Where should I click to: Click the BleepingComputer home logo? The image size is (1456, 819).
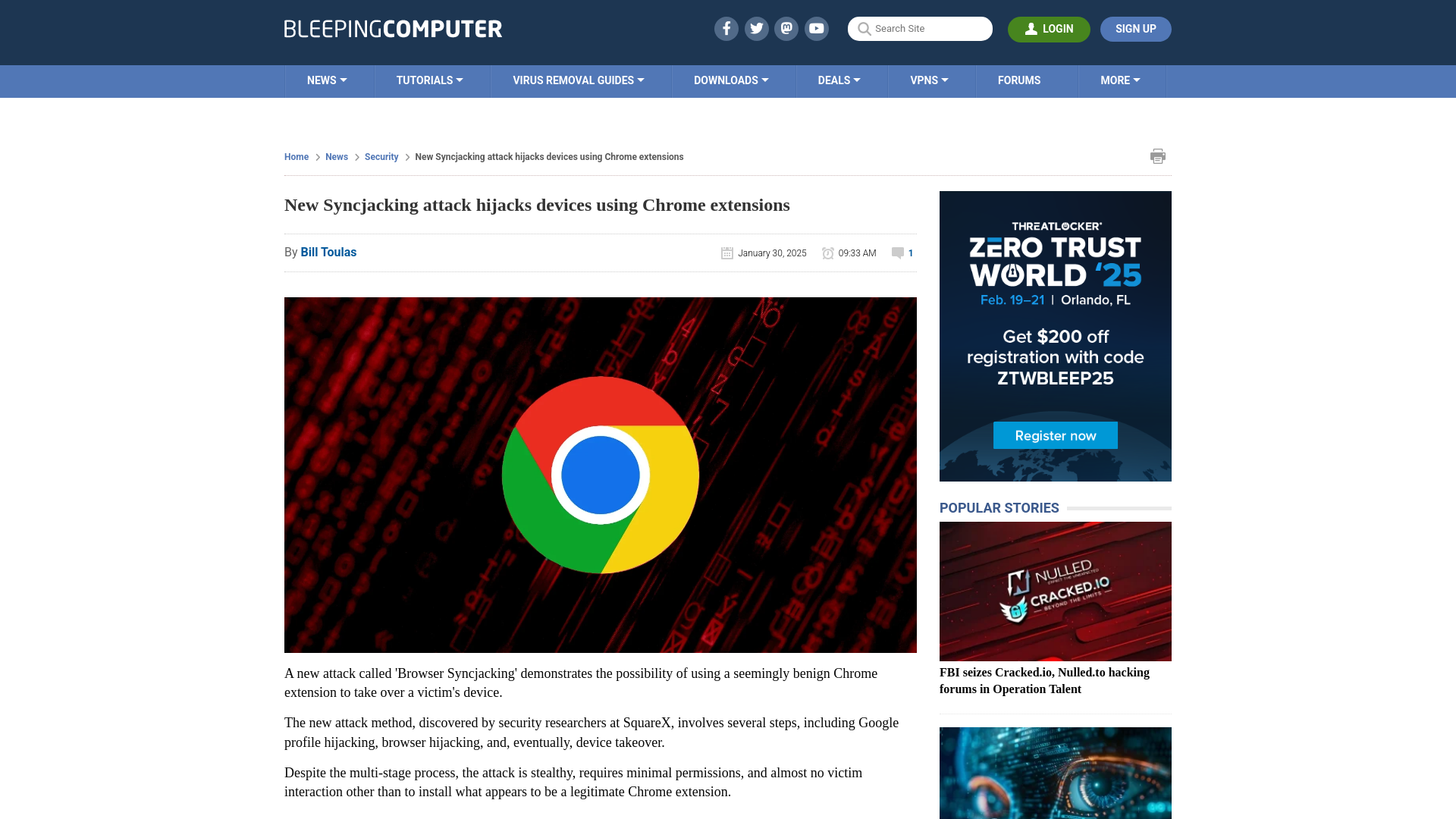[393, 28]
